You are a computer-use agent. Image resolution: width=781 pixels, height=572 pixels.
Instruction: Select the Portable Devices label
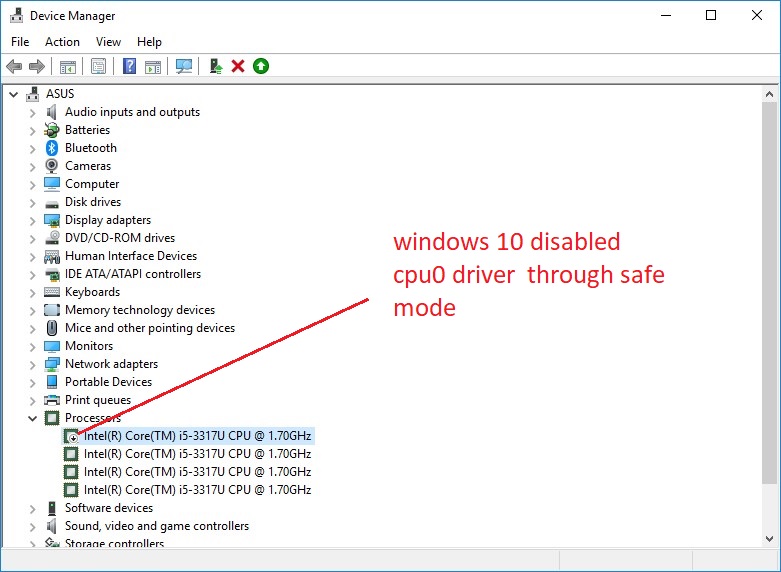(x=108, y=382)
